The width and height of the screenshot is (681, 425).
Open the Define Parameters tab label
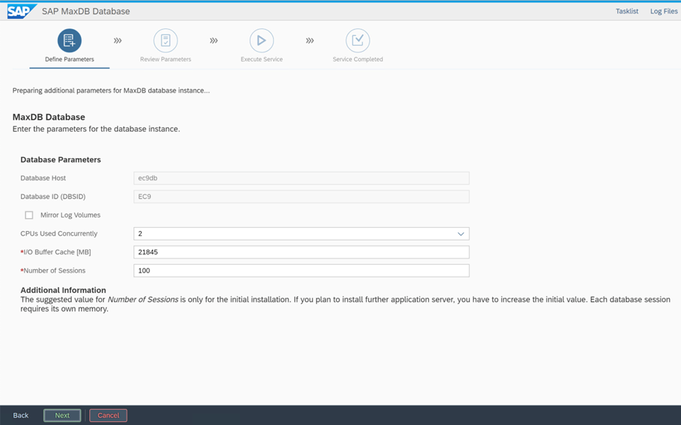[69, 59]
